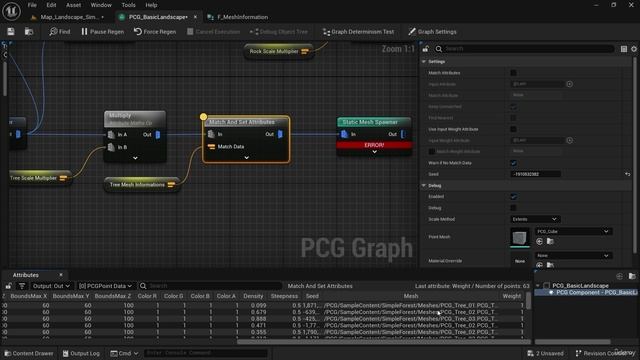Close the PCG_BasicLandscape tab
Image resolution: width=640 pixels, height=360 pixels.
coord(196,17)
